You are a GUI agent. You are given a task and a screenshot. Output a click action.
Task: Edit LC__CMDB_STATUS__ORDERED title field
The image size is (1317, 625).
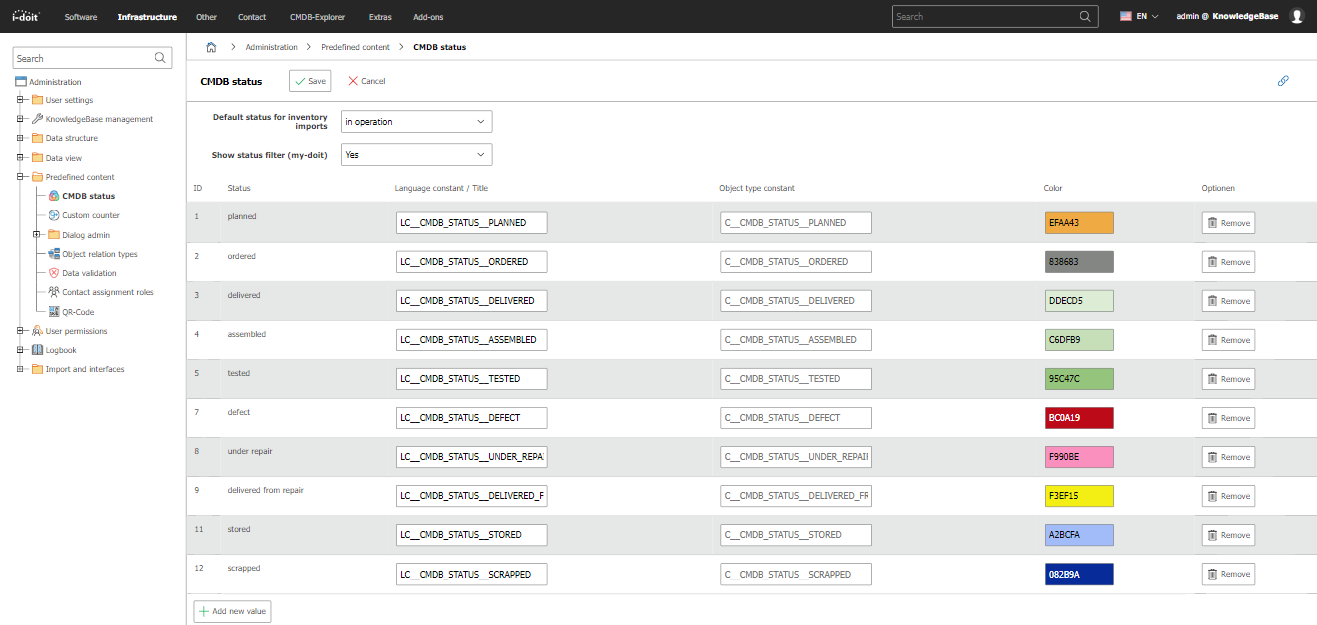pos(472,262)
